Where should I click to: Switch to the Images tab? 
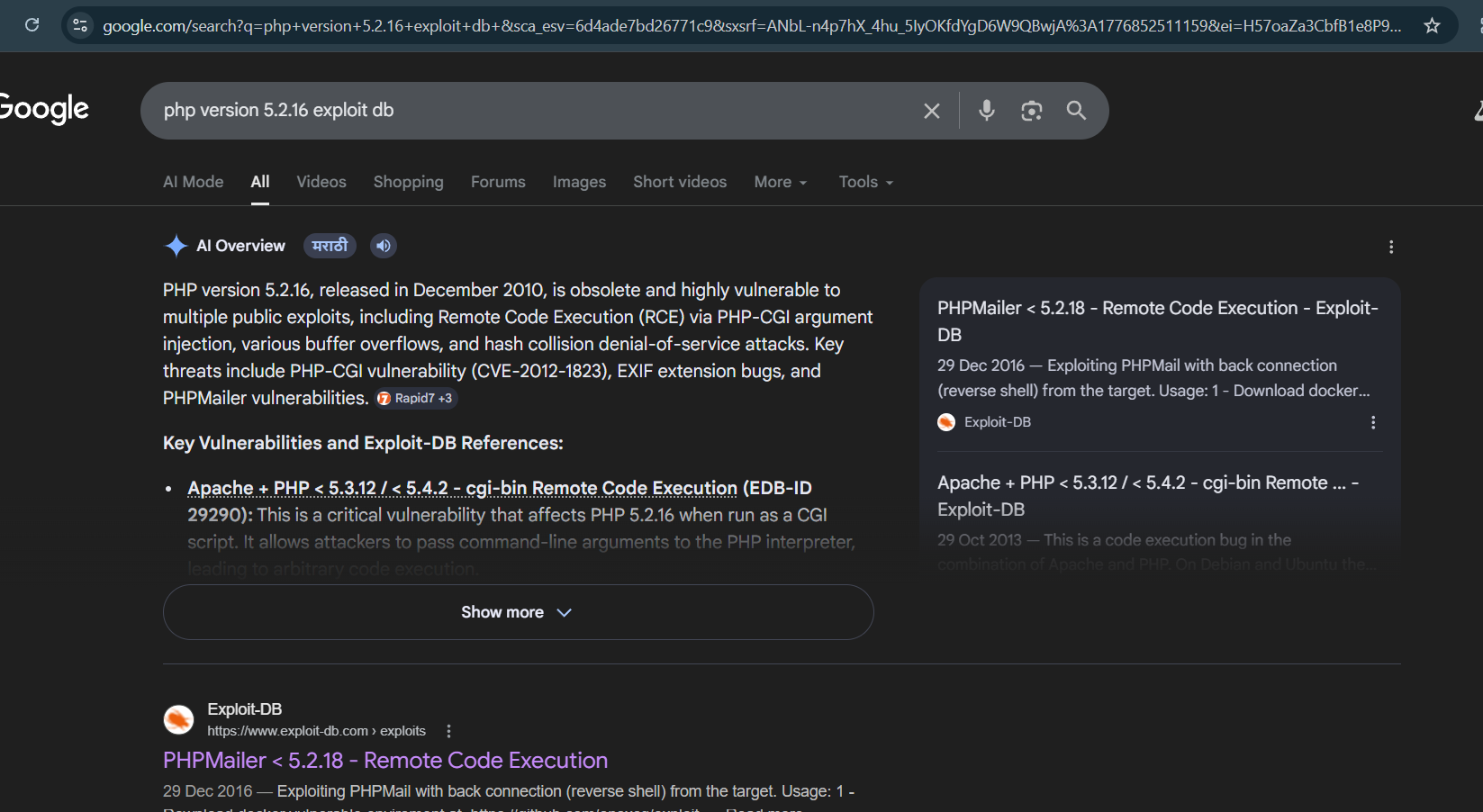tap(579, 182)
